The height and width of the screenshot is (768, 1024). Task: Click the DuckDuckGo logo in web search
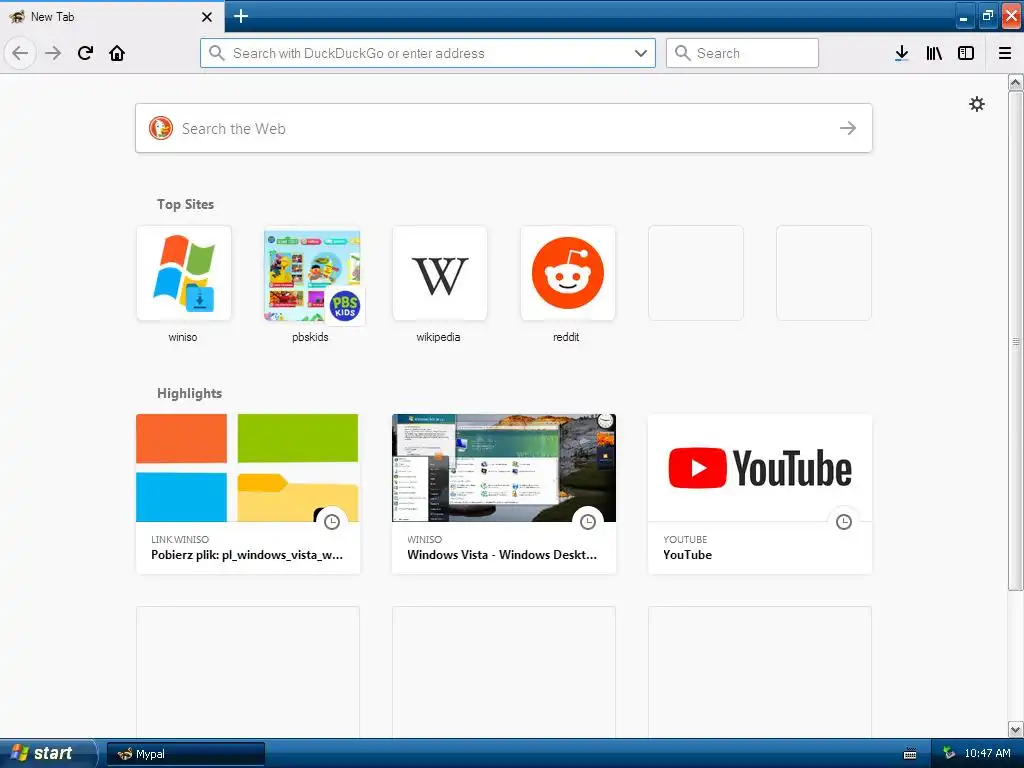(161, 128)
